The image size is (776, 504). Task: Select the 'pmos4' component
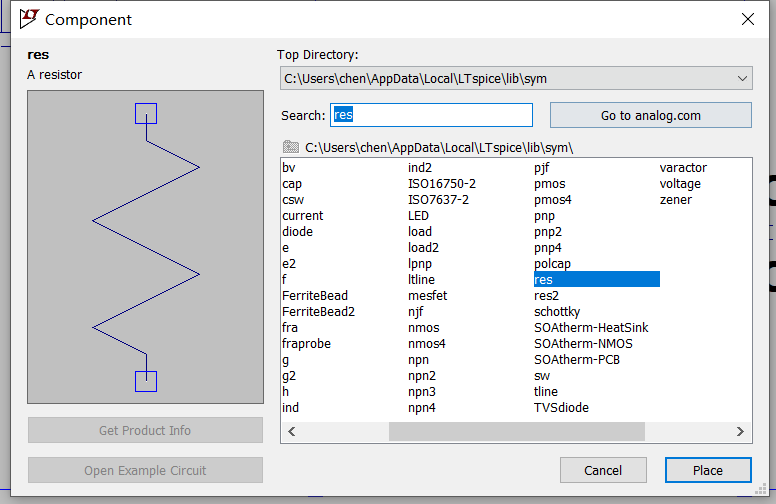pyautogui.click(x=553, y=200)
